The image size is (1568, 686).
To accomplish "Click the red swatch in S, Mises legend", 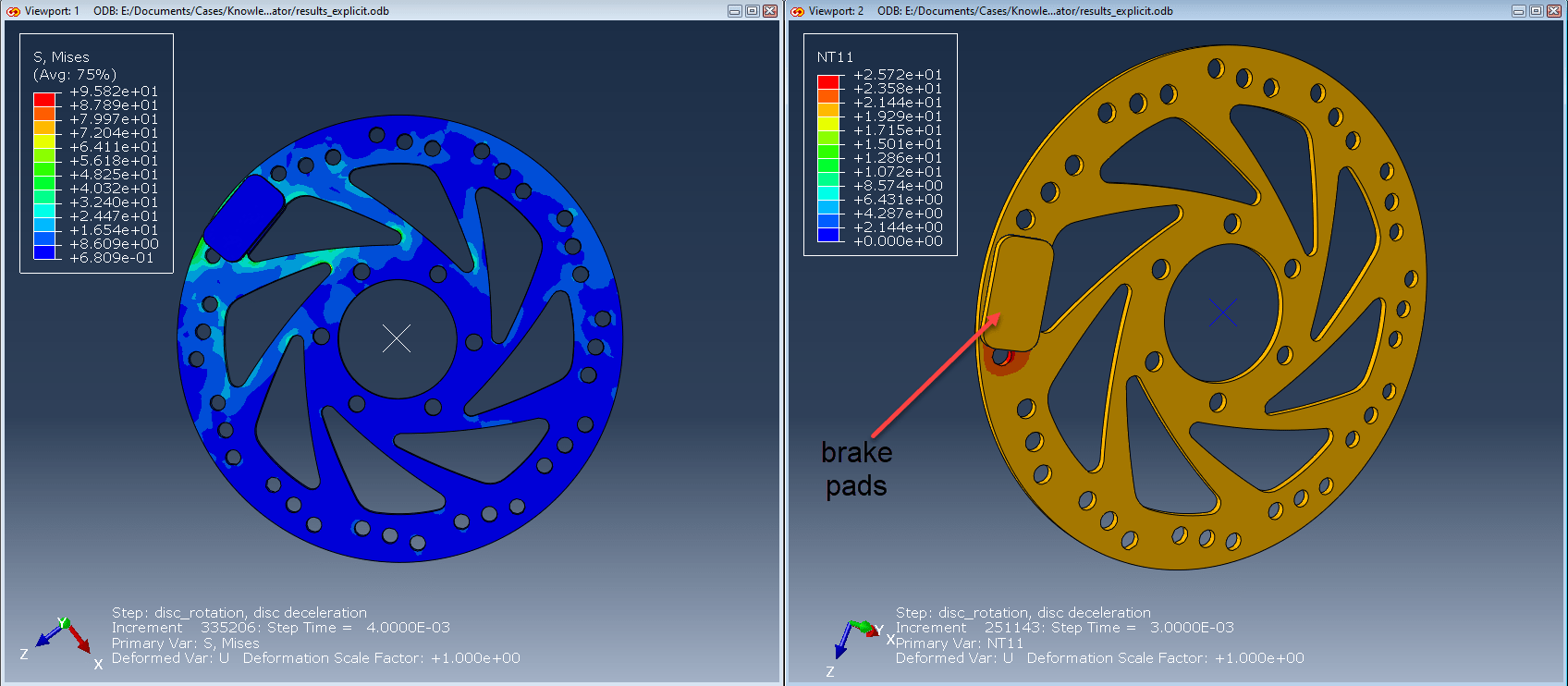I will (44, 99).
